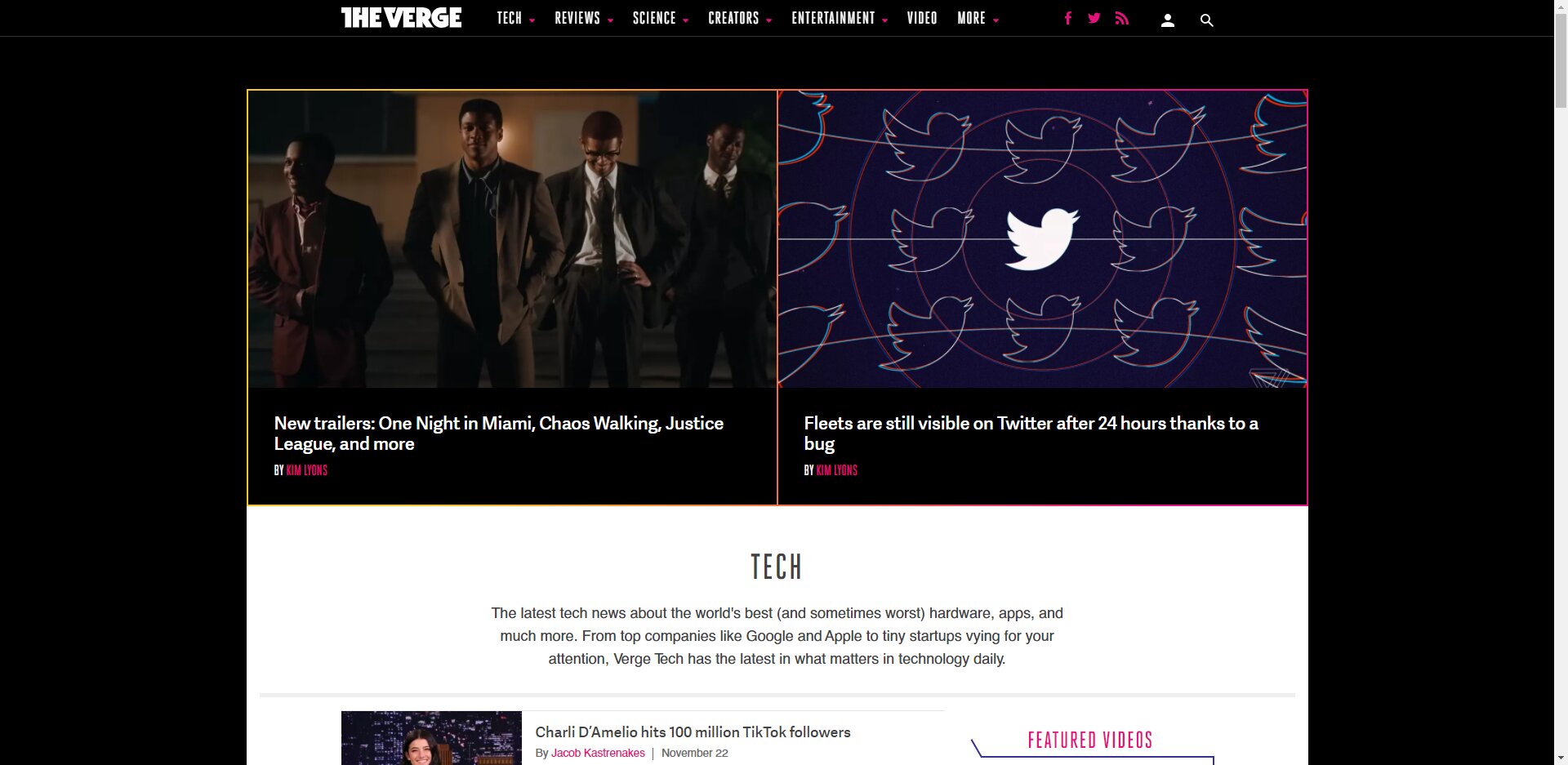Screen dimensions: 1568x765
Task: Open the RSS feed icon
Action: coord(1122,18)
